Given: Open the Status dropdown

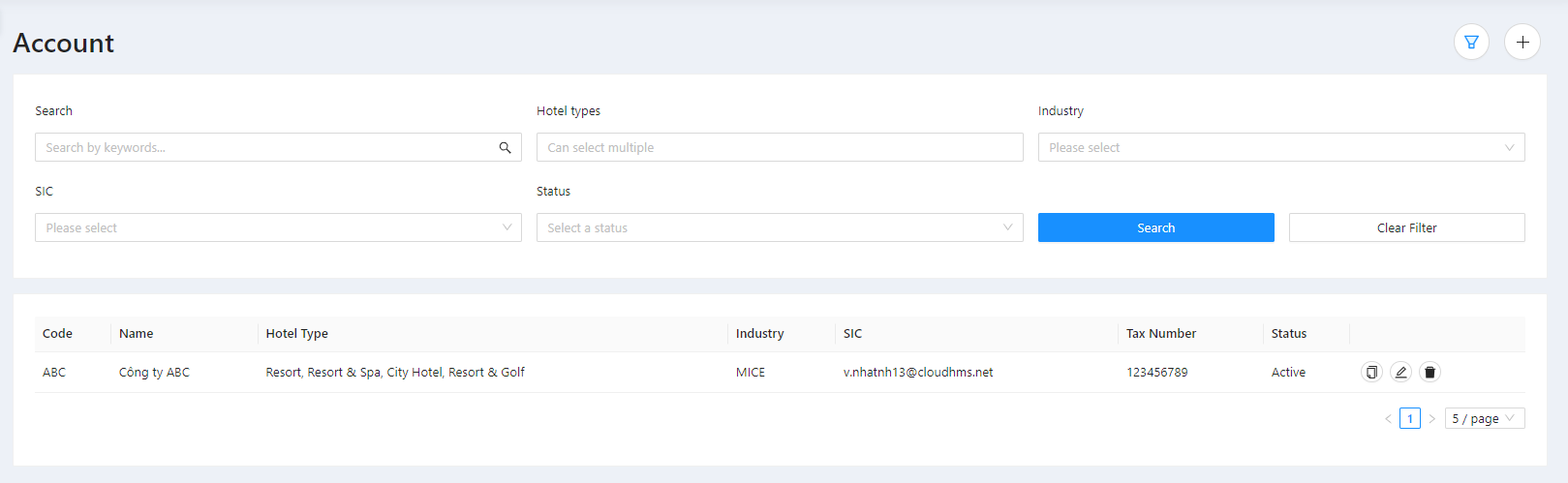Looking at the screenshot, I should click(x=779, y=228).
